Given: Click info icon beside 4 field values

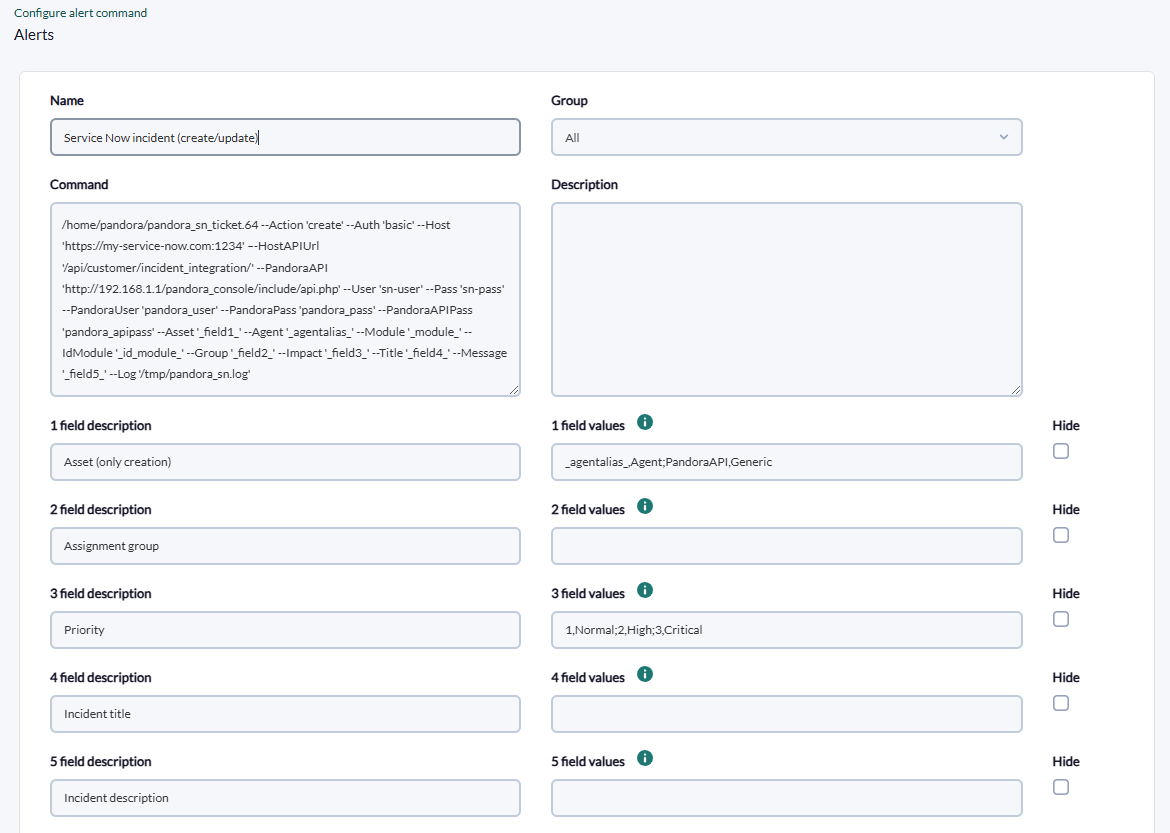Looking at the screenshot, I should 645,674.
